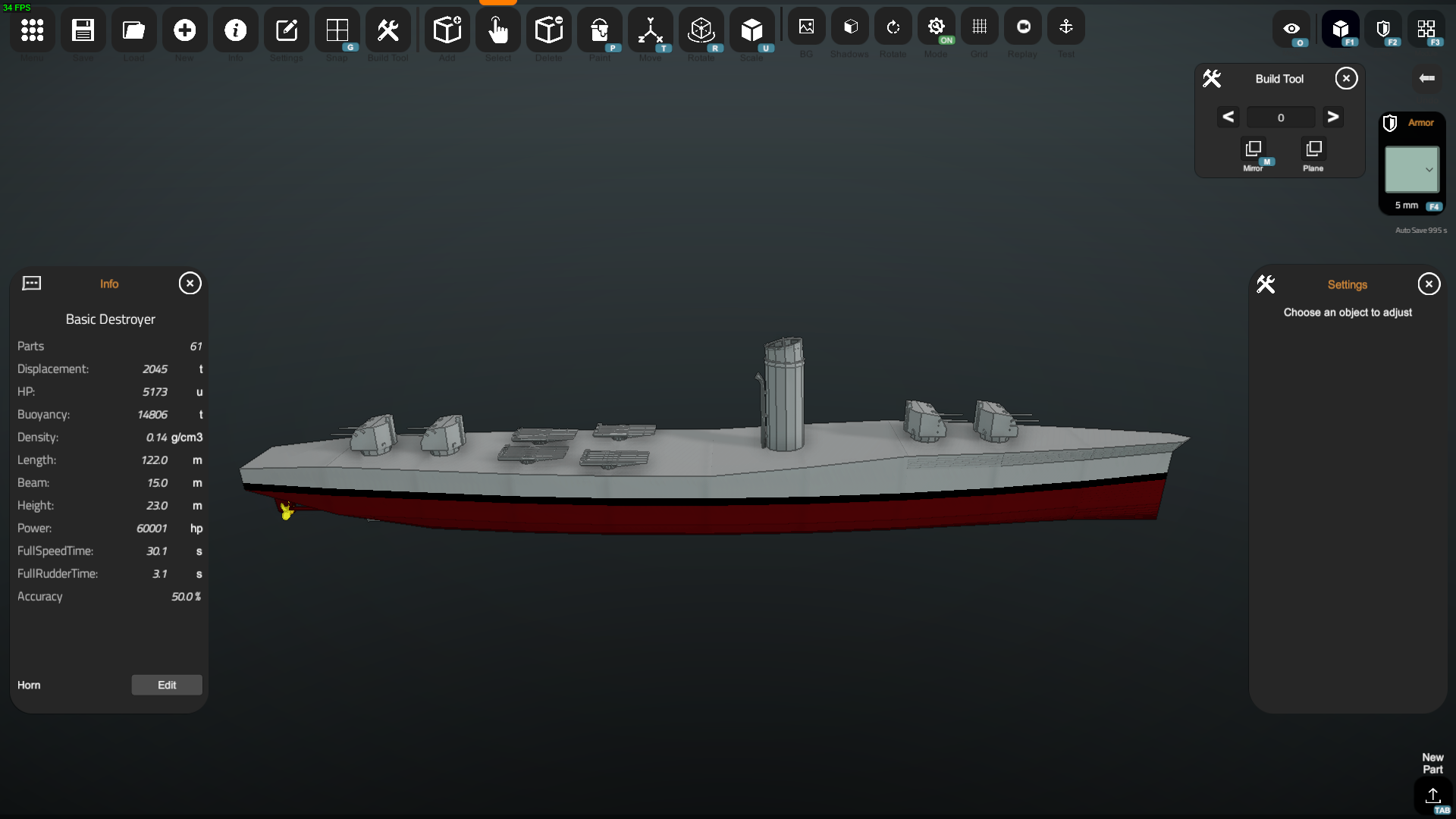Screen dimensions: 1456x819
Task: Open the Build Tool from toolbar
Action: tap(388, 30)
